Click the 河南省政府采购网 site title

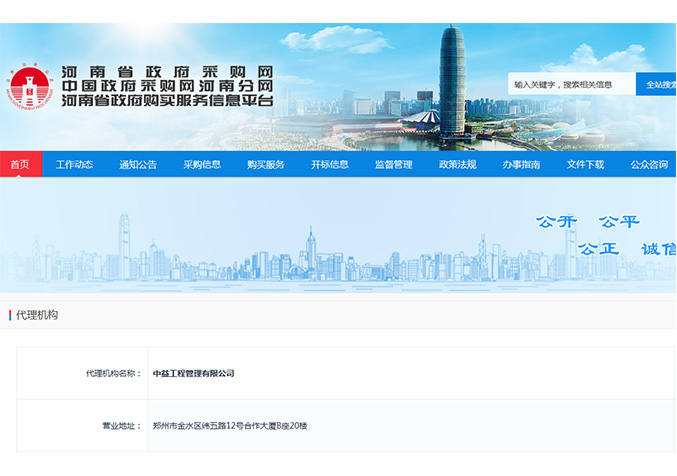tap(167, 72)
